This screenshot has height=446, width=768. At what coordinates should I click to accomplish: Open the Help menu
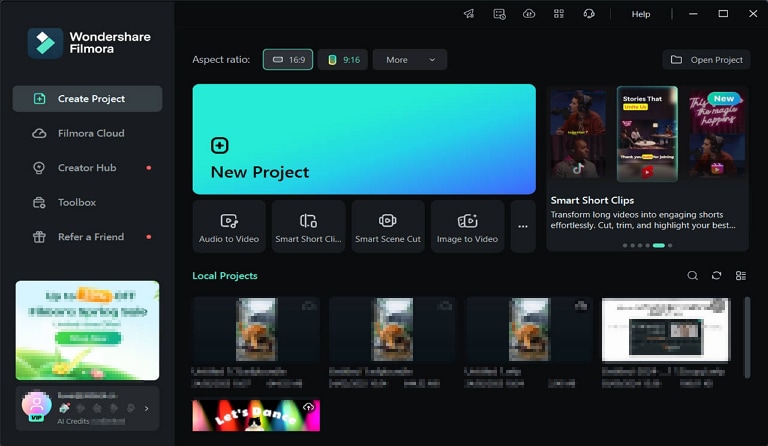point(641,14)
